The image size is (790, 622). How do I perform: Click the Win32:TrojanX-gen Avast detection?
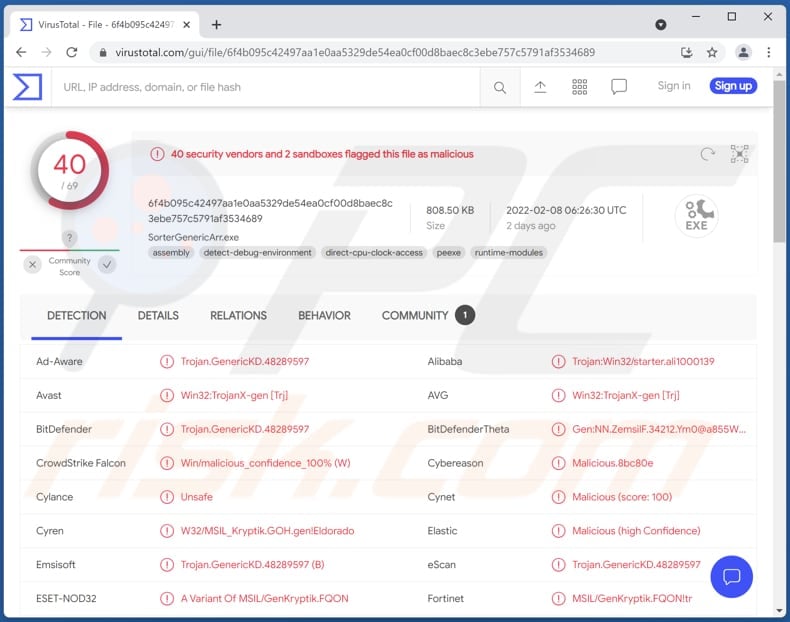234,395
